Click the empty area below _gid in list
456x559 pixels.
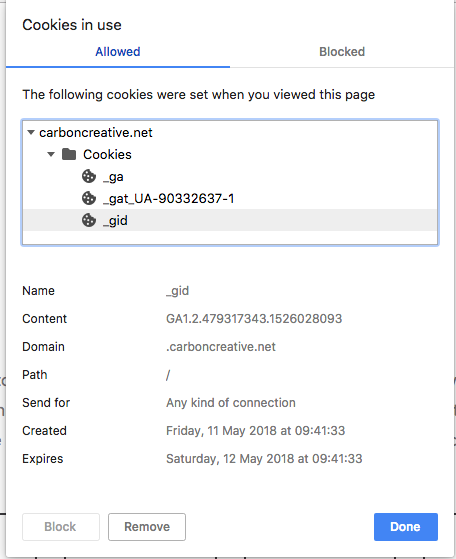[230, 237]
